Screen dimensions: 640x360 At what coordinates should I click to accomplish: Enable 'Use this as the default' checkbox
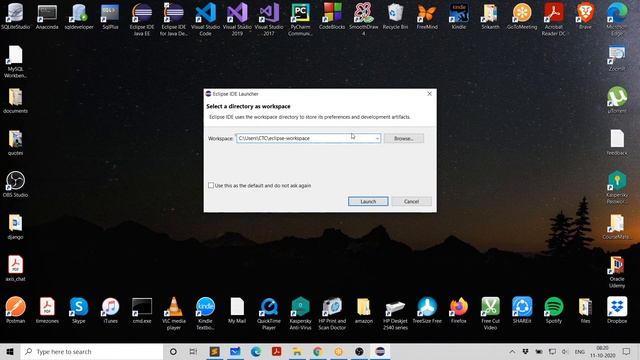click(x=211, y=185)
